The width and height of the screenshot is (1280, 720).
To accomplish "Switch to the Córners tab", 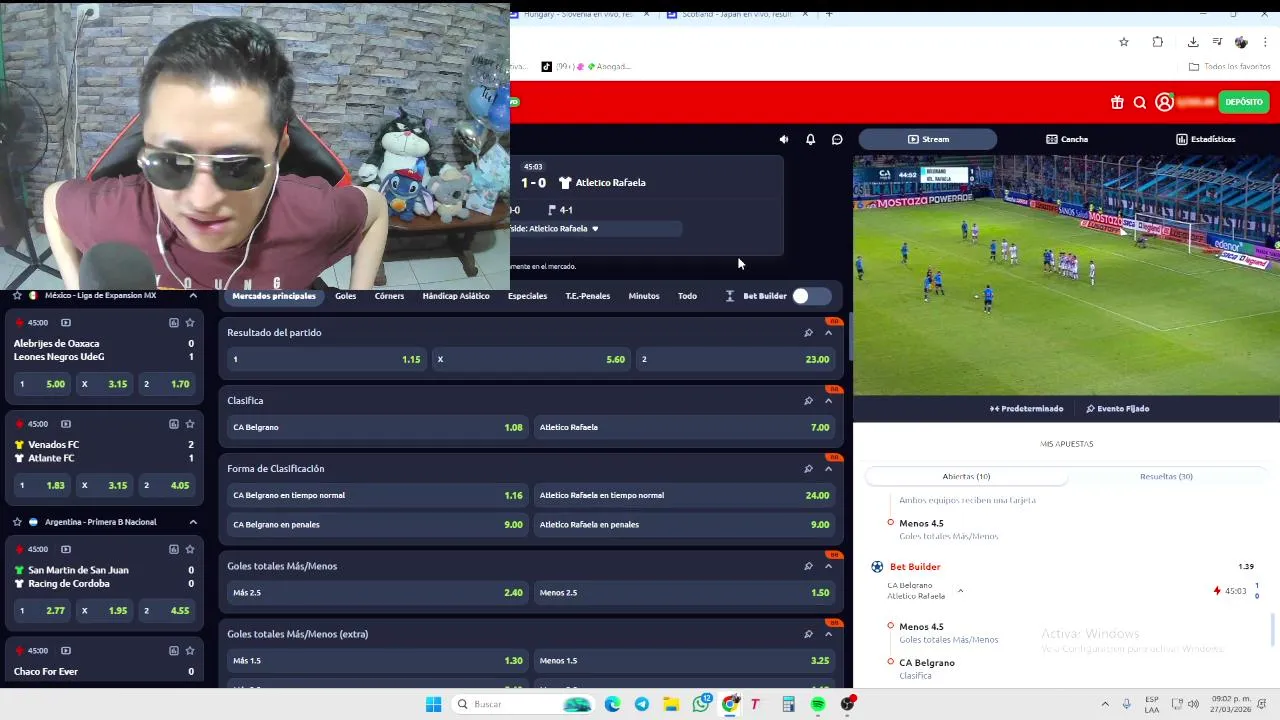I will 389,296.
